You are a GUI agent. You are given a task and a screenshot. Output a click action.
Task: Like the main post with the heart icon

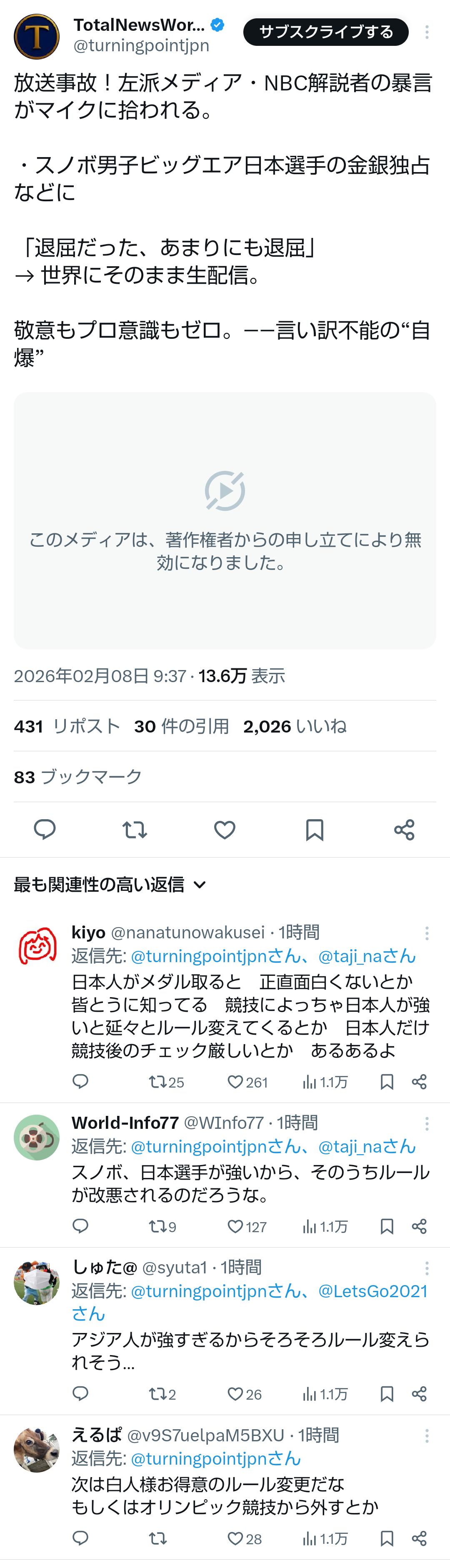coord(225,830)
